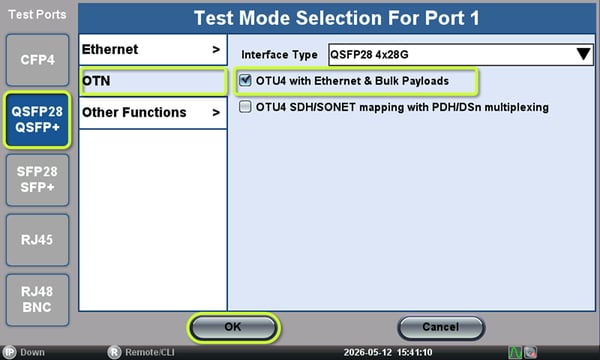Click 'OTU4 SDH/SONET mapping with PDH/DSn multiplexing' label
Image resolution: width=600 pixels, height=360 pixels.
(x=402, y=107)
